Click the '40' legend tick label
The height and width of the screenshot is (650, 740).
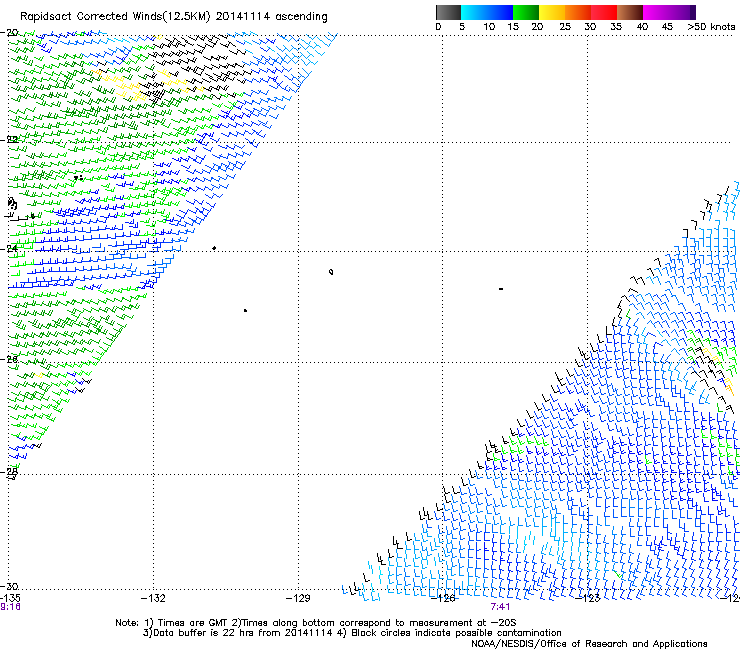click(642, 27)
